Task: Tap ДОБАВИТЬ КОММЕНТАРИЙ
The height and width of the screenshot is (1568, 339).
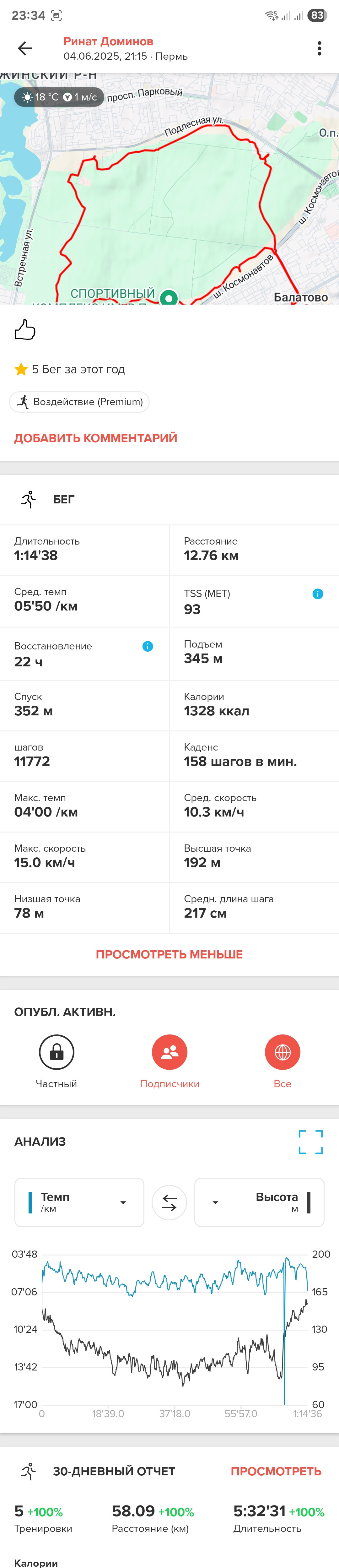Action: 95,438
